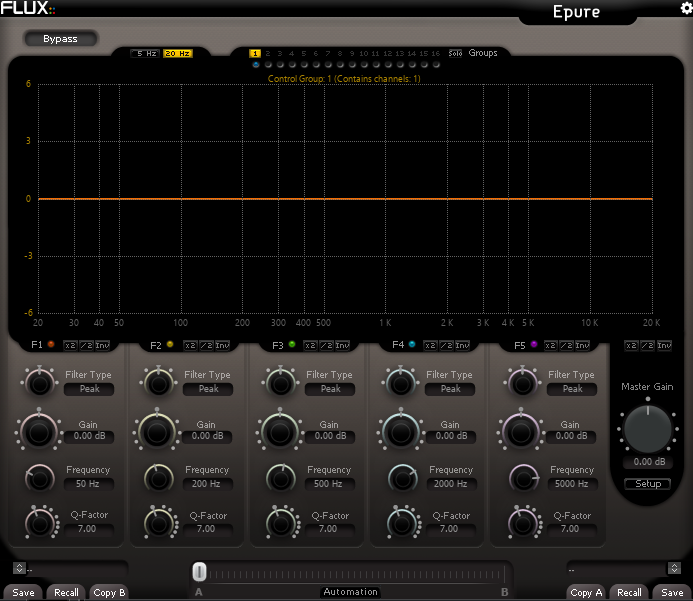Screen dimensions: 693x601
Task: Open the F5 Filter Type Peak selector
Action: point(572,389)
